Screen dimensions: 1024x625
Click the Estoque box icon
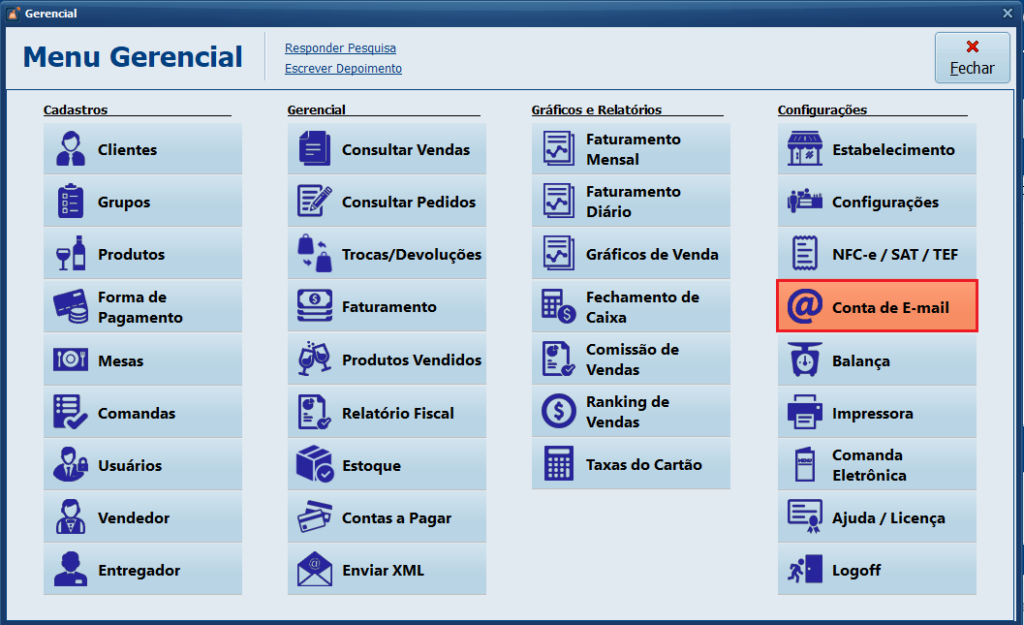coord(315,465)
